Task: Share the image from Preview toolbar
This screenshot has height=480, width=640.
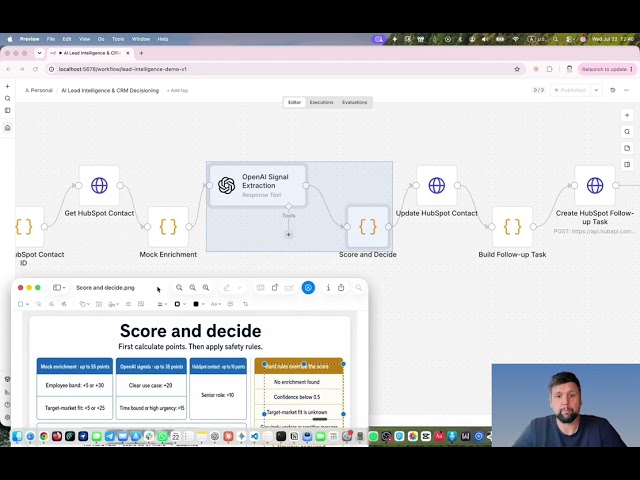Action: pyautogui.click(x=341, y=288)
